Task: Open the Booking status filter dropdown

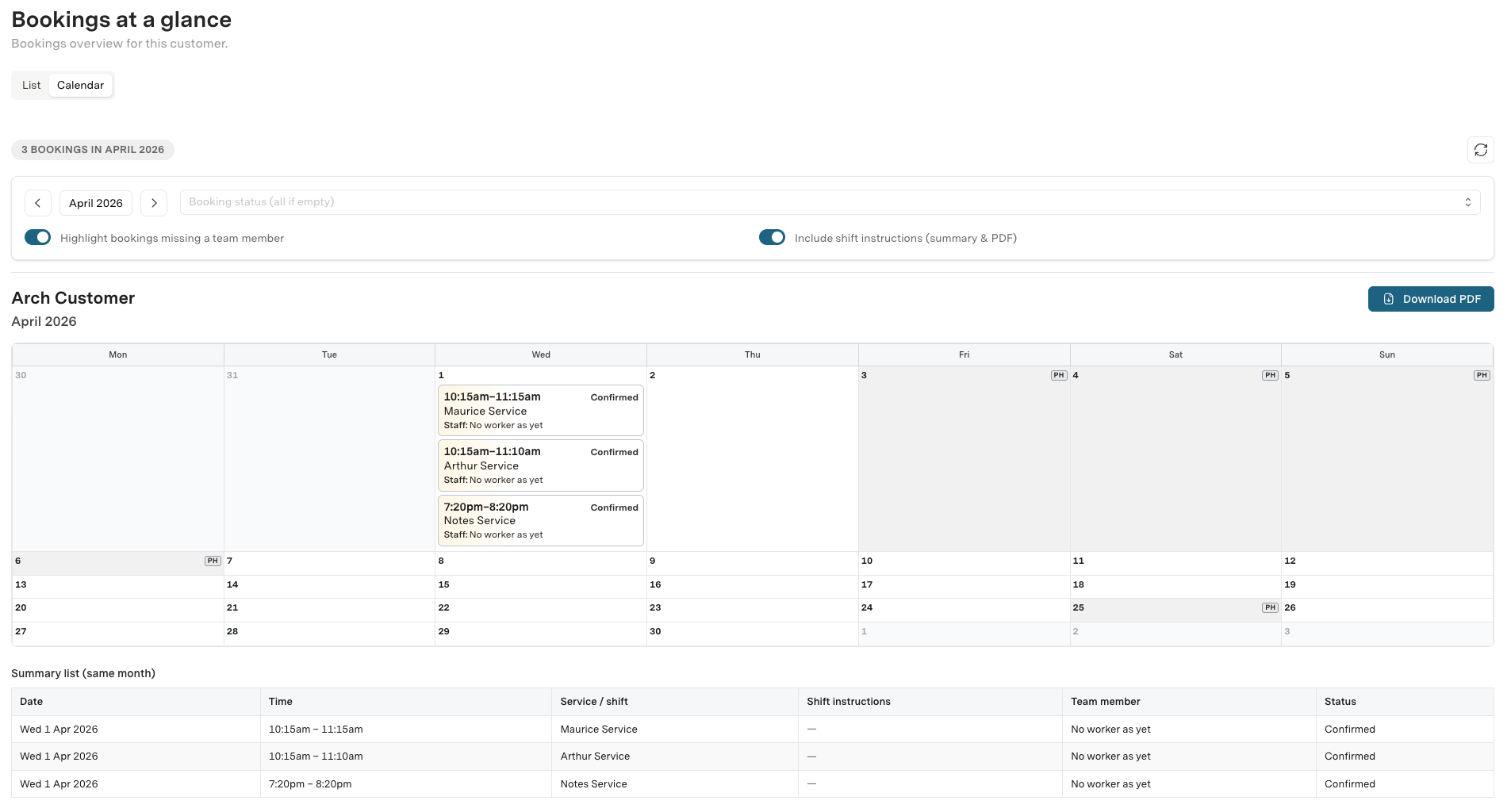Action: pos(829,202)
